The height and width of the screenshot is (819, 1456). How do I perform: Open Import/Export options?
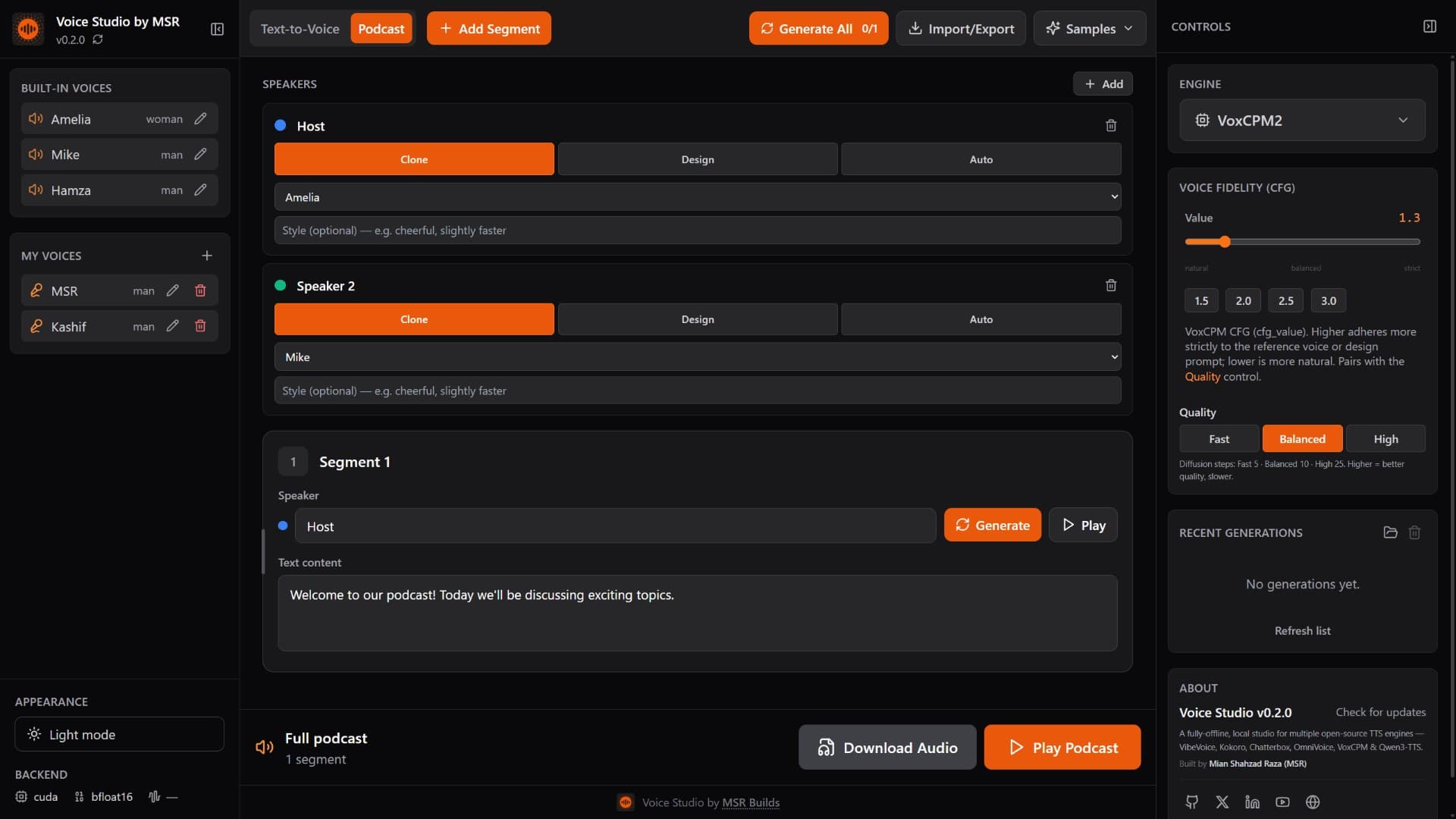(x=961, y=29)
